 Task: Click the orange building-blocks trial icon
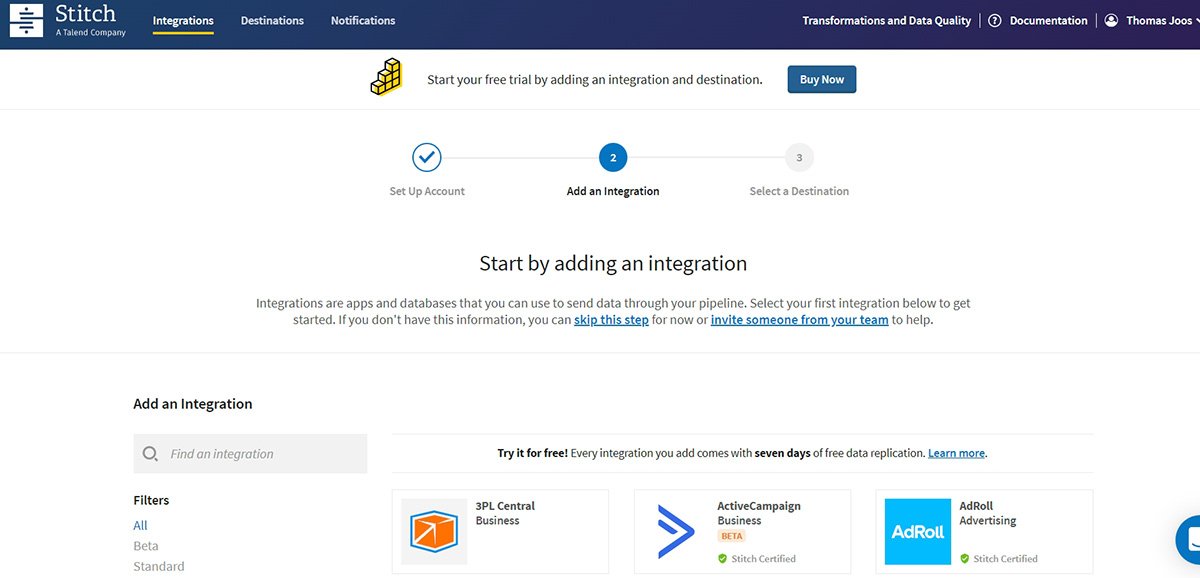click(x=386, y=76)
